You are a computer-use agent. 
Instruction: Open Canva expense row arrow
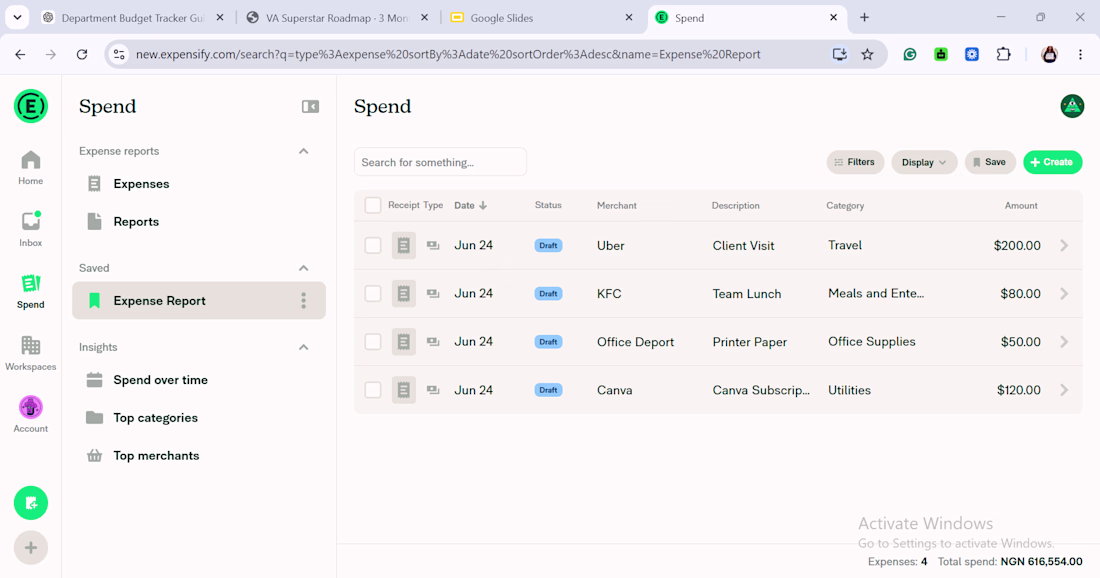coord(1064,390)
